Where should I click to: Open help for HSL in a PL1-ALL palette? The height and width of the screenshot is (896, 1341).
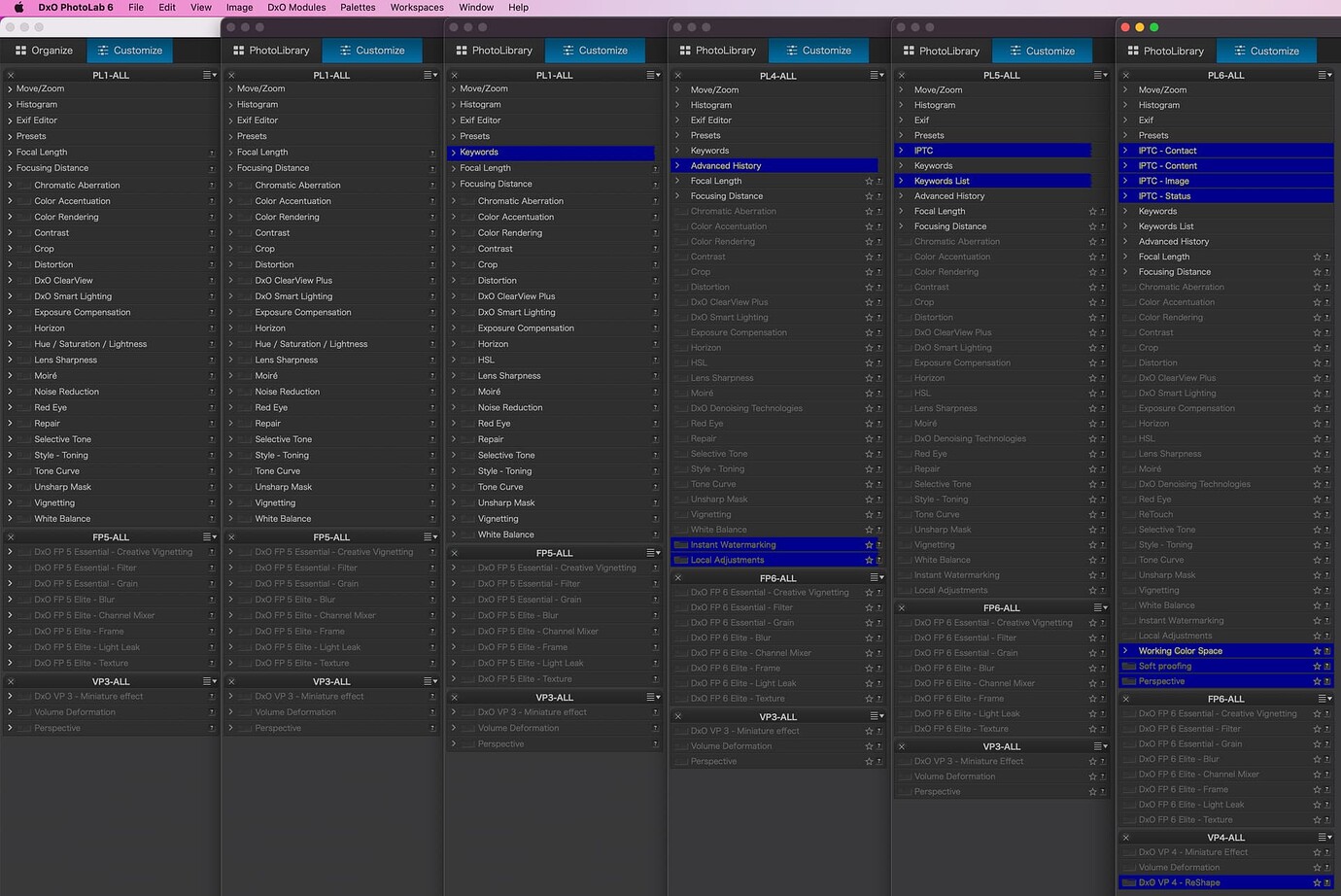click(656, 361)
